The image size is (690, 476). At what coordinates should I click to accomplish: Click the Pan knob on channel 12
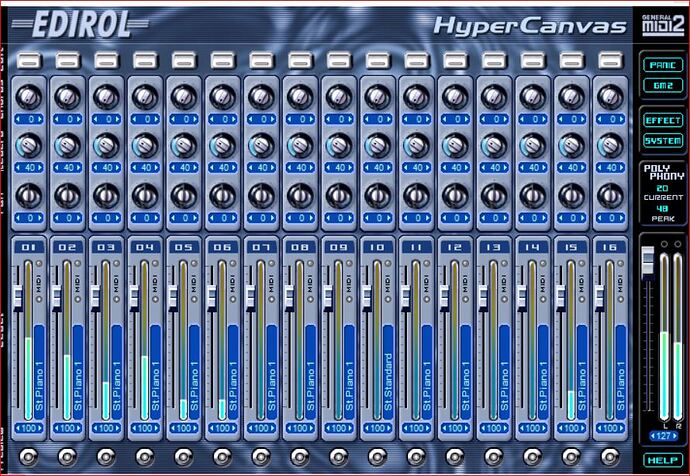(x=455, y=196)
